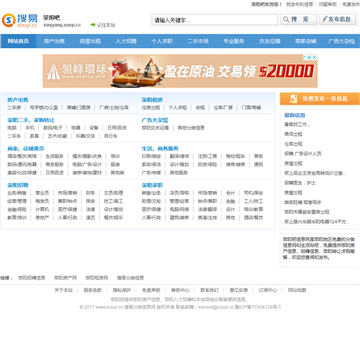The height and width of the screenshot is (360, 360).
Task: Select the 家政/保洁 service link
Action: (x=151, y=164)
